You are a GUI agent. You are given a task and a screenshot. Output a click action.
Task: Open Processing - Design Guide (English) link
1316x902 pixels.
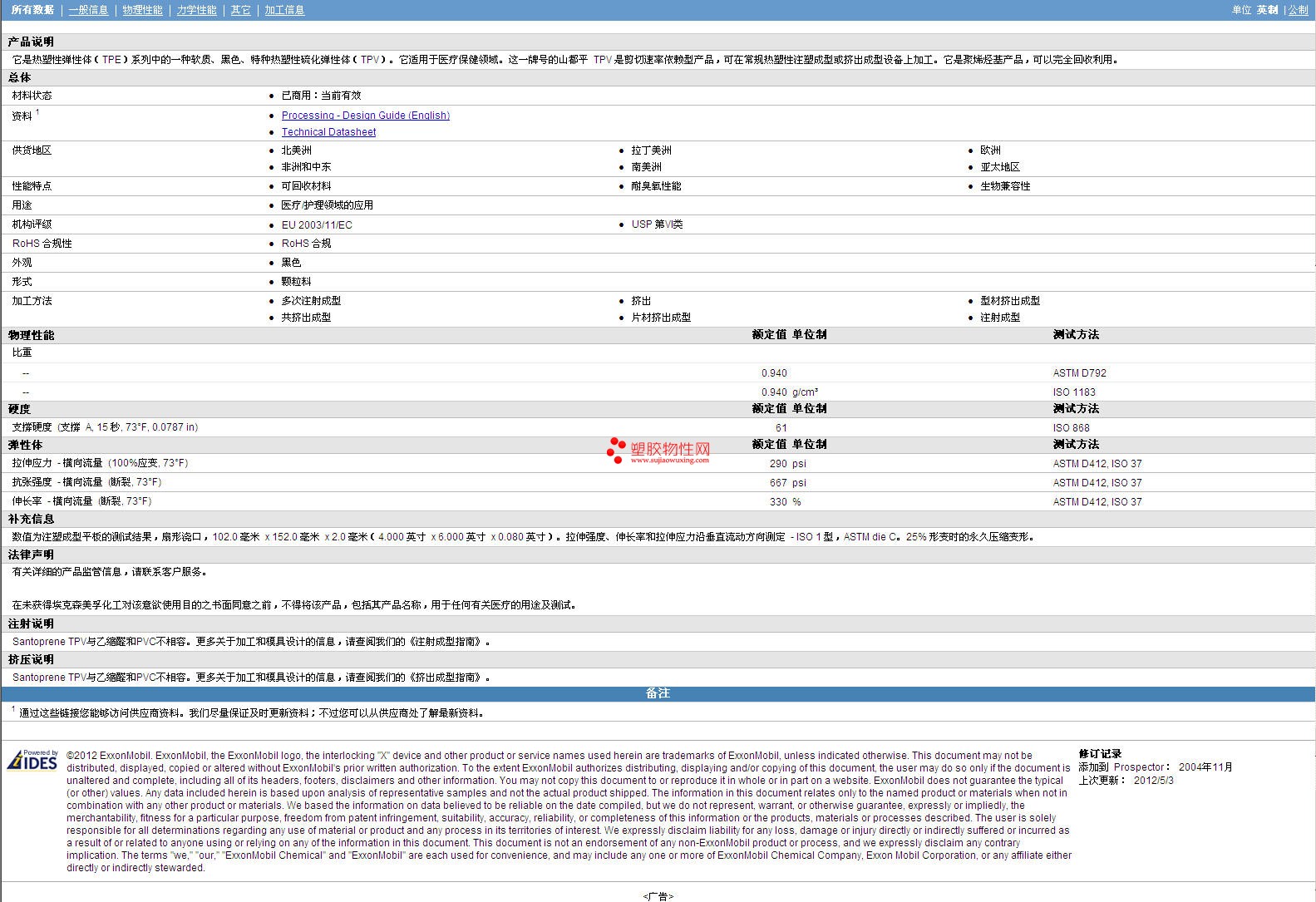(366, 116)
